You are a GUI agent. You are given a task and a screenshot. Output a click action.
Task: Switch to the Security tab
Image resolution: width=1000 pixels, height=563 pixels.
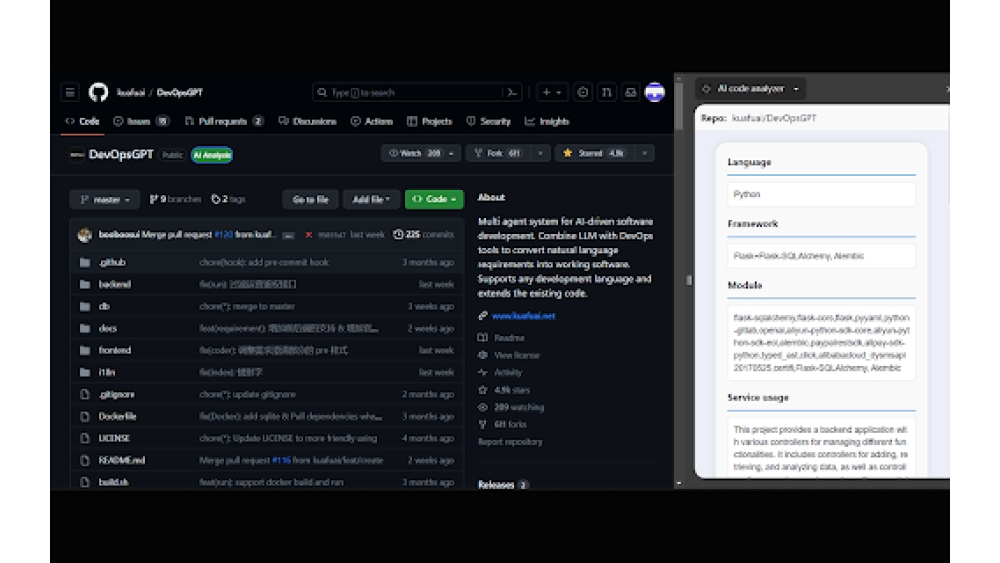tap(489, 121)
